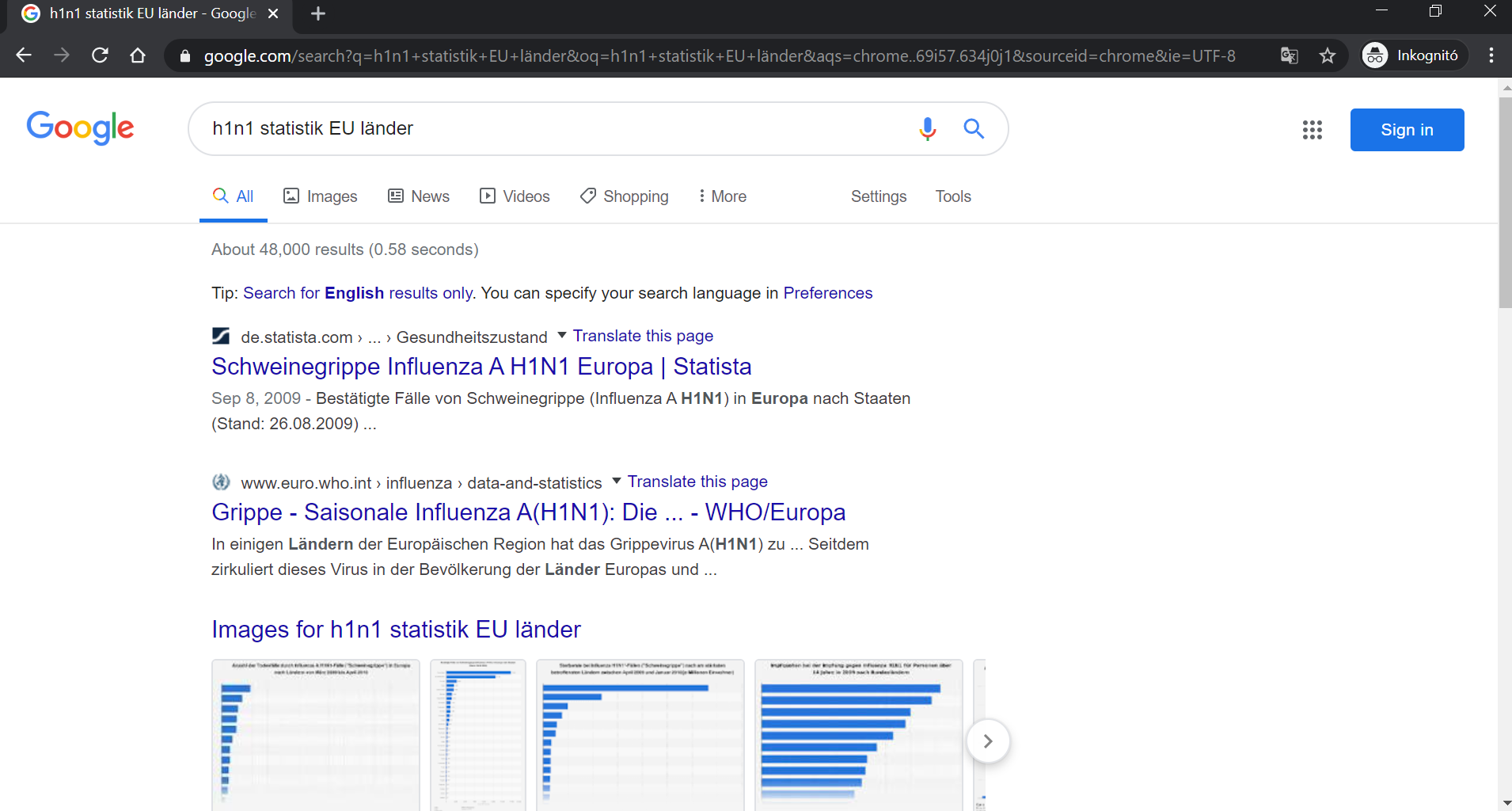
Task: Open the second narrow chart thumbnail
Action: 478,735
